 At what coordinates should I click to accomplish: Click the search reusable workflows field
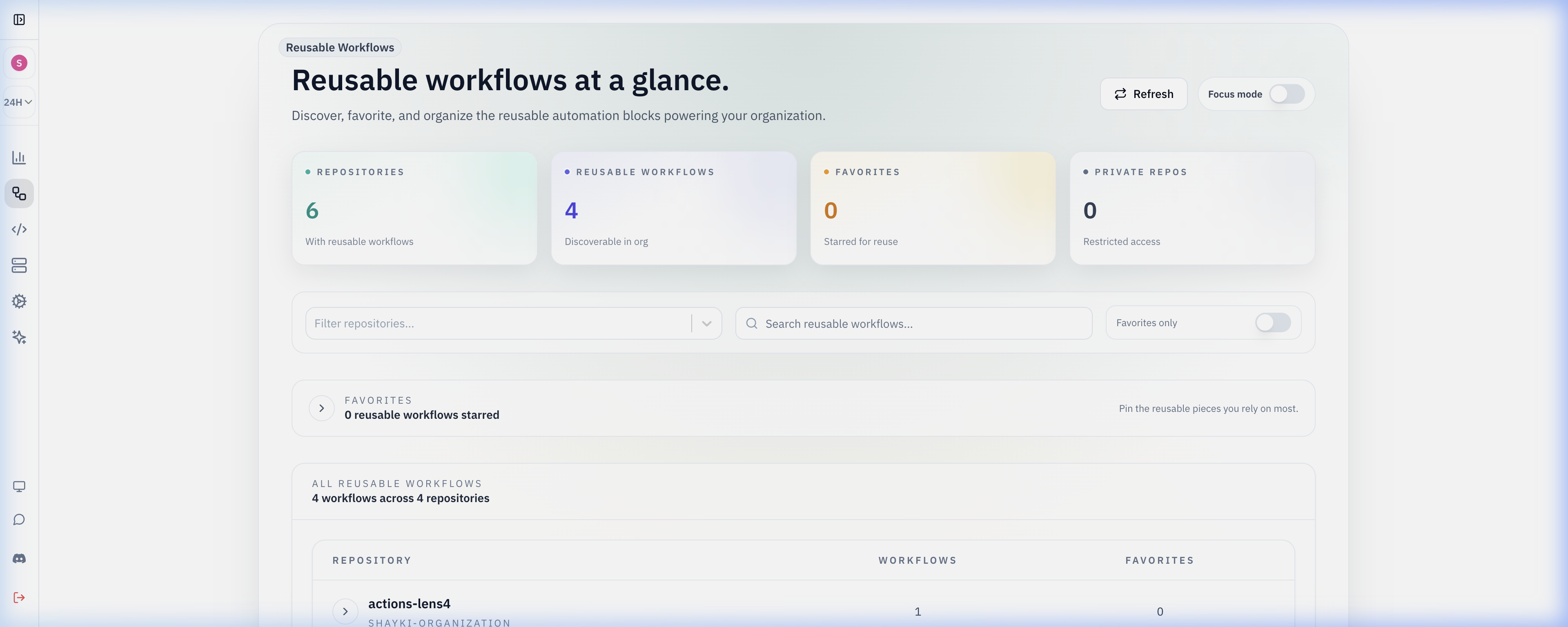tap(913, 323)
